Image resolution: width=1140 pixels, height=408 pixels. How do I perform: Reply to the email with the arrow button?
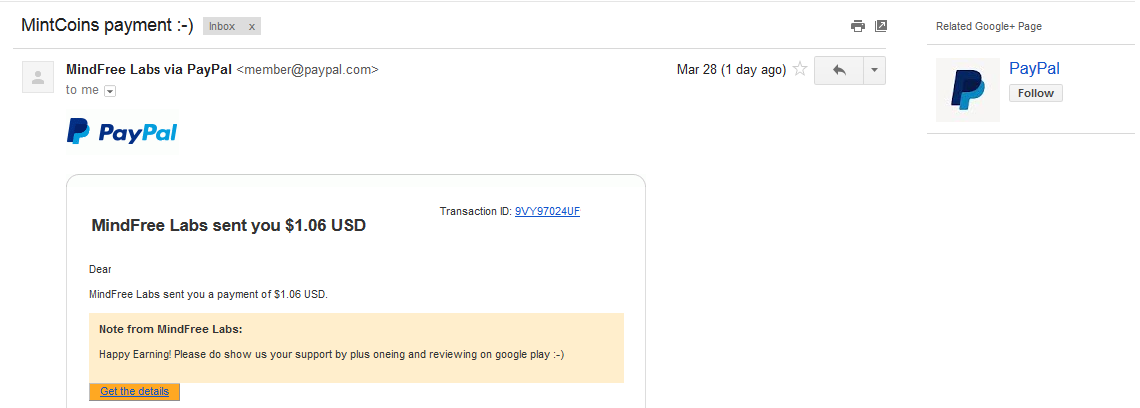click(x=838, y=70)
